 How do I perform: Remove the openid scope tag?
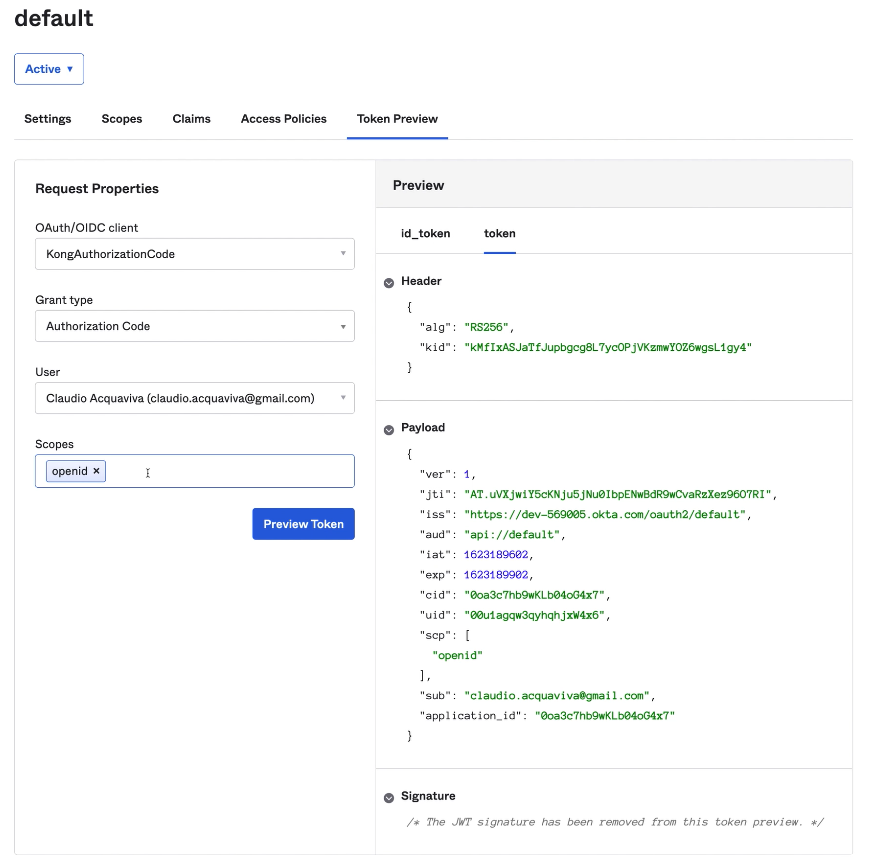[96, 471]
